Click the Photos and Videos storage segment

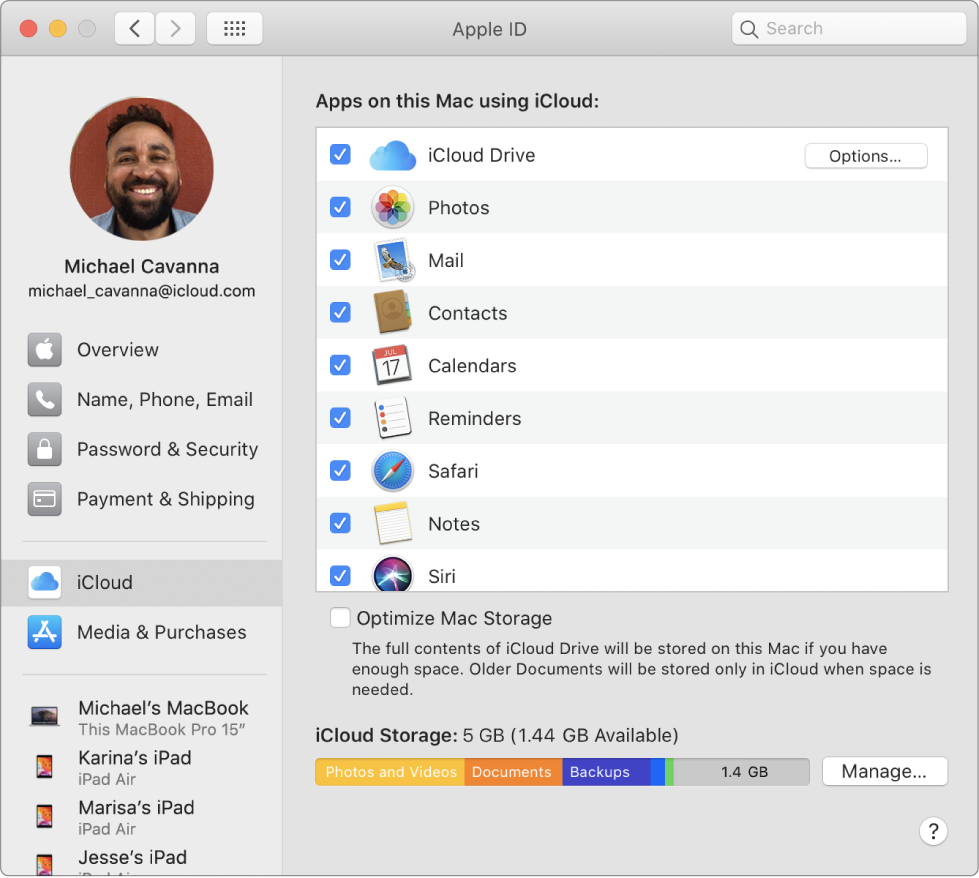390,772
